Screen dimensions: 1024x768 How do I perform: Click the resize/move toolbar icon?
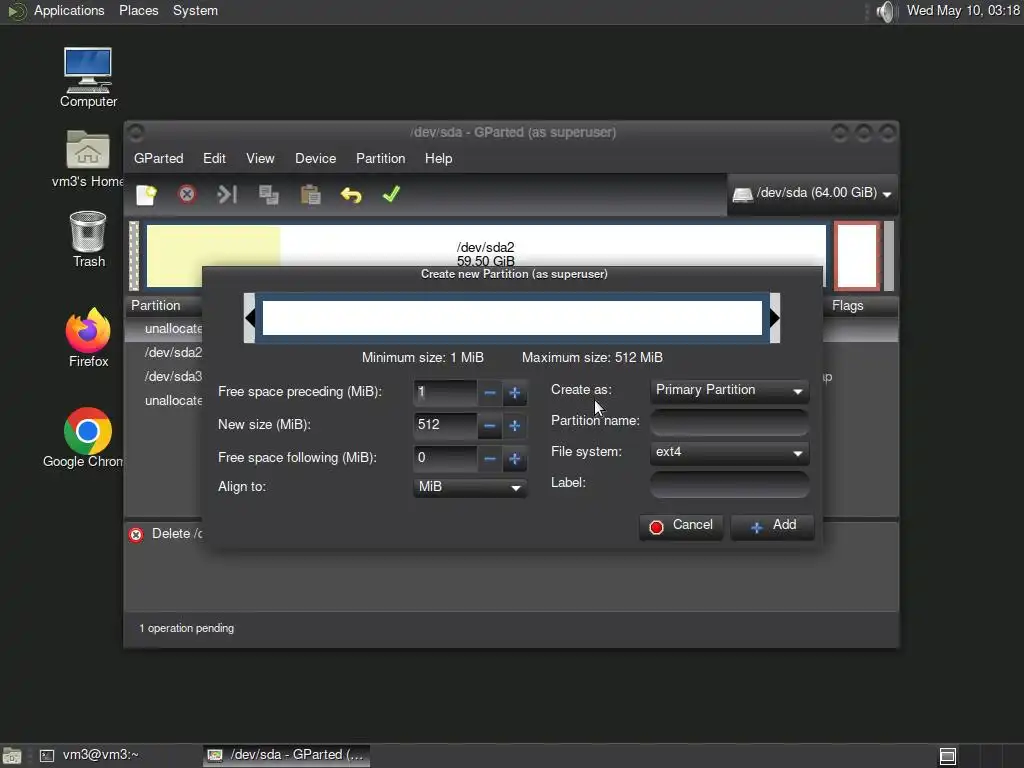(x=227, y=195)
